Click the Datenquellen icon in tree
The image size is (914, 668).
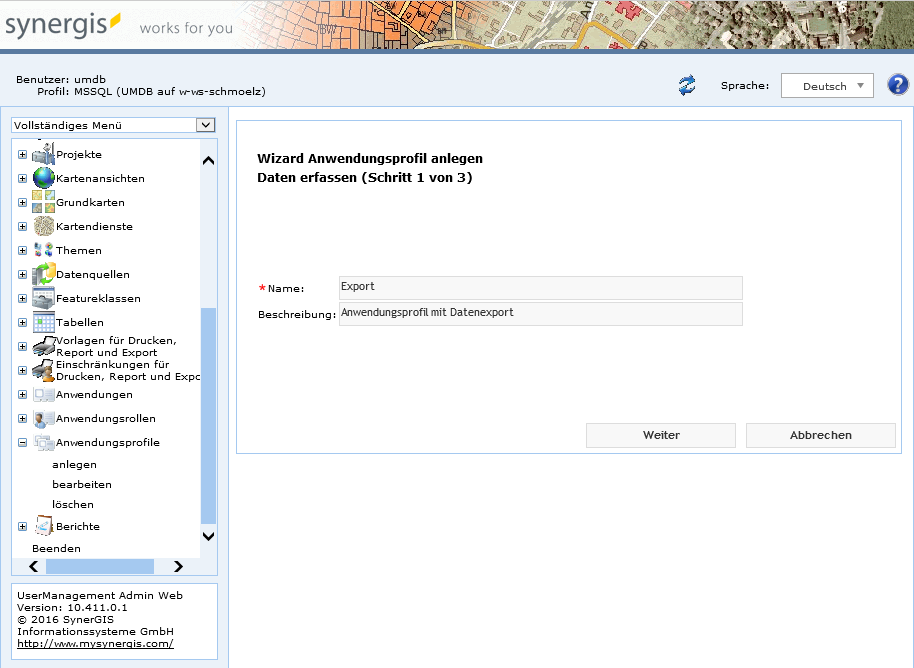pyautogui.click(x=44, y=274)
